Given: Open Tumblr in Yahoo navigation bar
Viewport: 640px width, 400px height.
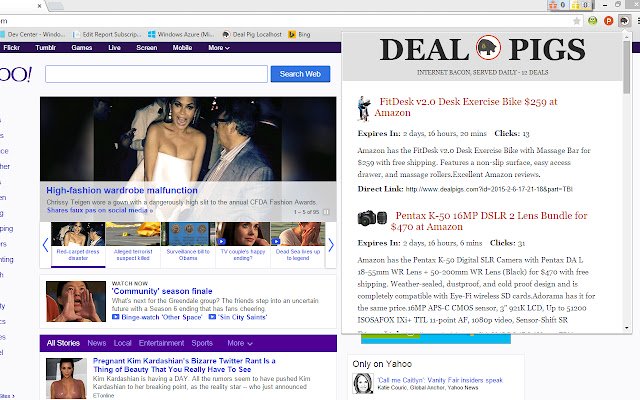Looking at the screenshot, I should pyautogui.click(x=45, y=48).
